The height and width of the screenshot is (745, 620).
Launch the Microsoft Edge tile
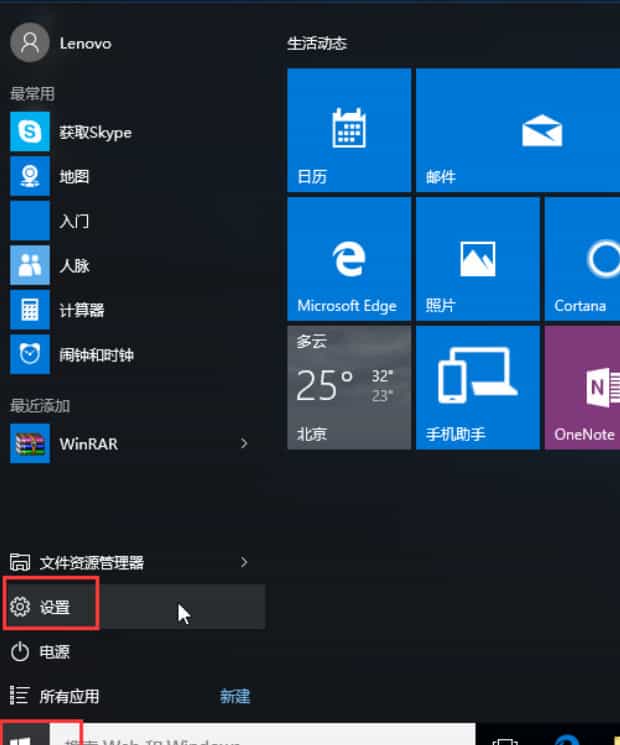pos(349,259)
